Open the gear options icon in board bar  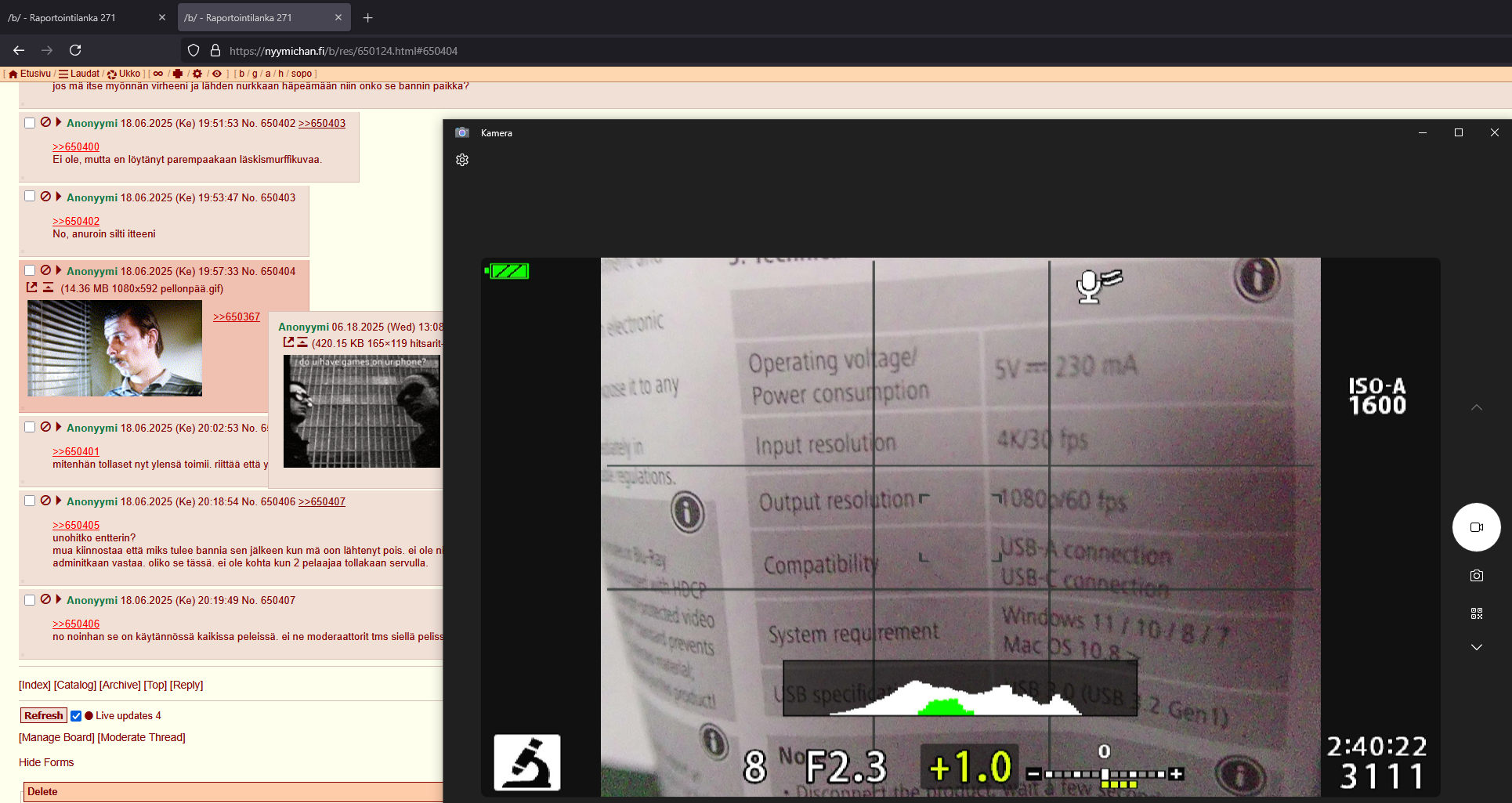coord(197,74)
